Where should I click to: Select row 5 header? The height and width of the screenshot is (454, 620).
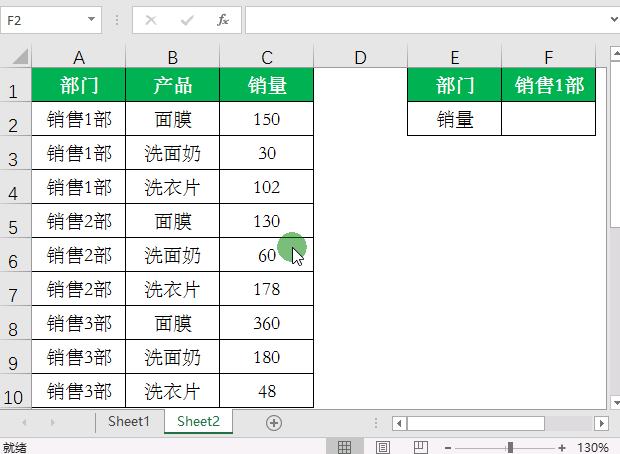tap(15, 221)
